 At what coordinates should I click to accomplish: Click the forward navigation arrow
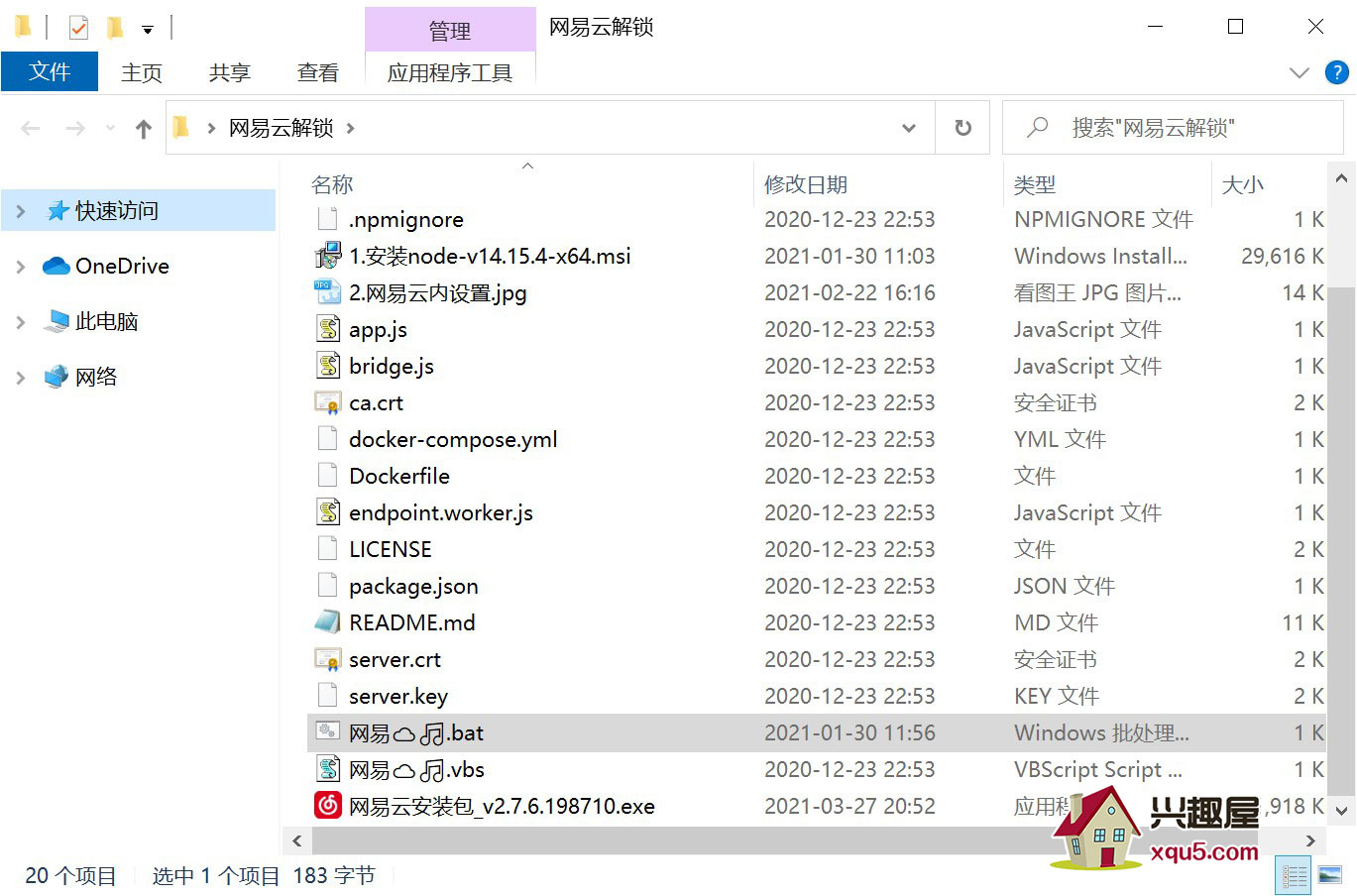tap(75, 128)
